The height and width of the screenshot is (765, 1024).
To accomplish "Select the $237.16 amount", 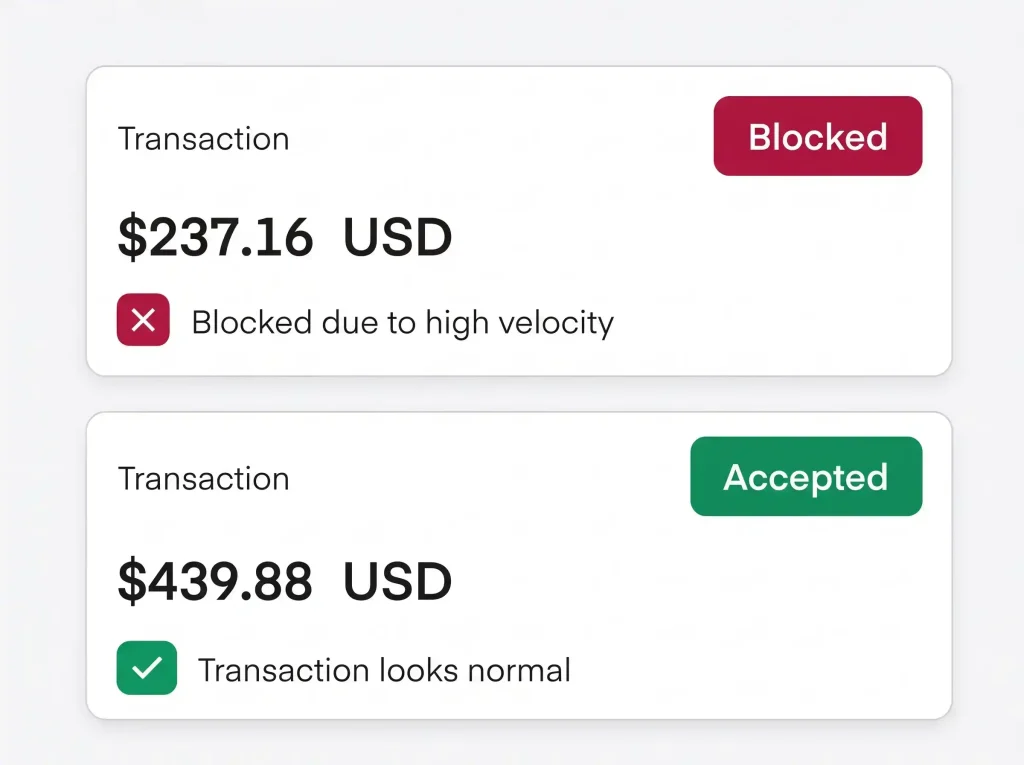I will (216, 236).
